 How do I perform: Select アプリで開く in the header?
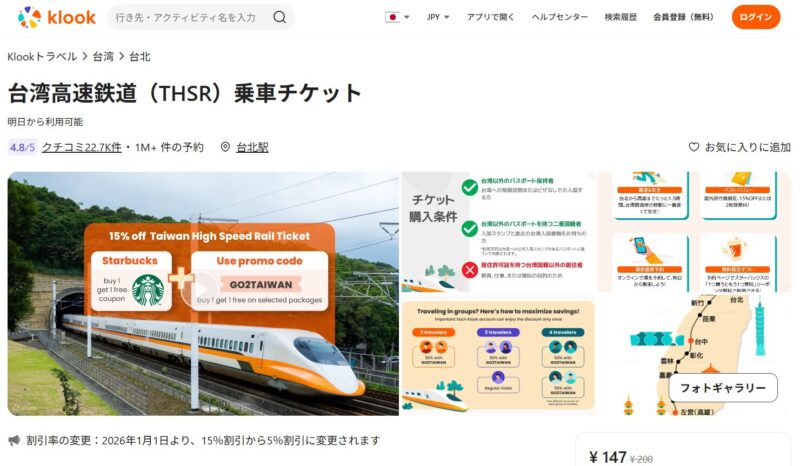[490, 17]
